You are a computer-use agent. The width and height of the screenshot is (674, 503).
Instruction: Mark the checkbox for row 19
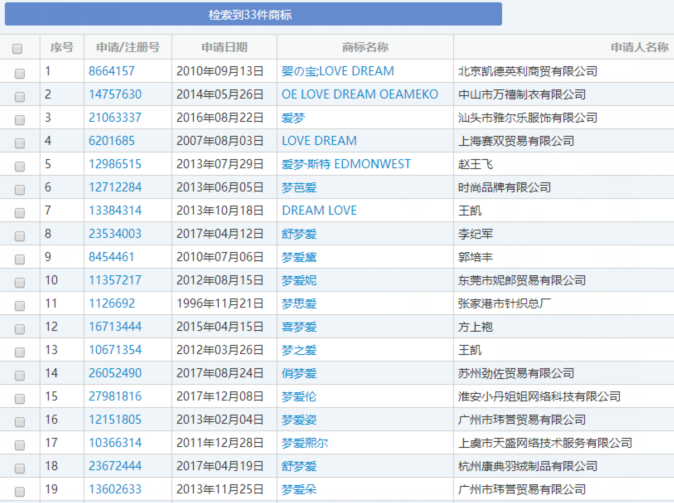click(x=18, y=490)
